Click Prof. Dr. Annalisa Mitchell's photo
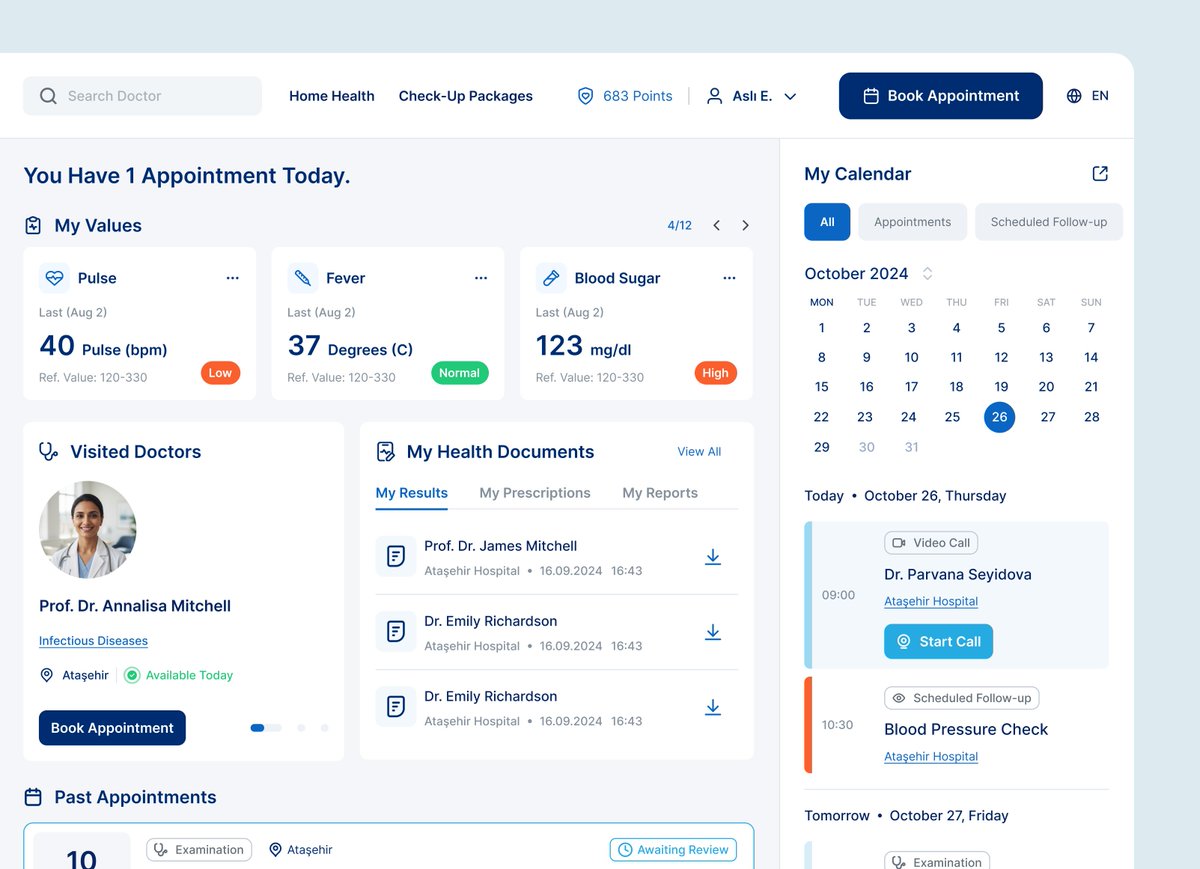1200x869 pixels. point(88,530)
